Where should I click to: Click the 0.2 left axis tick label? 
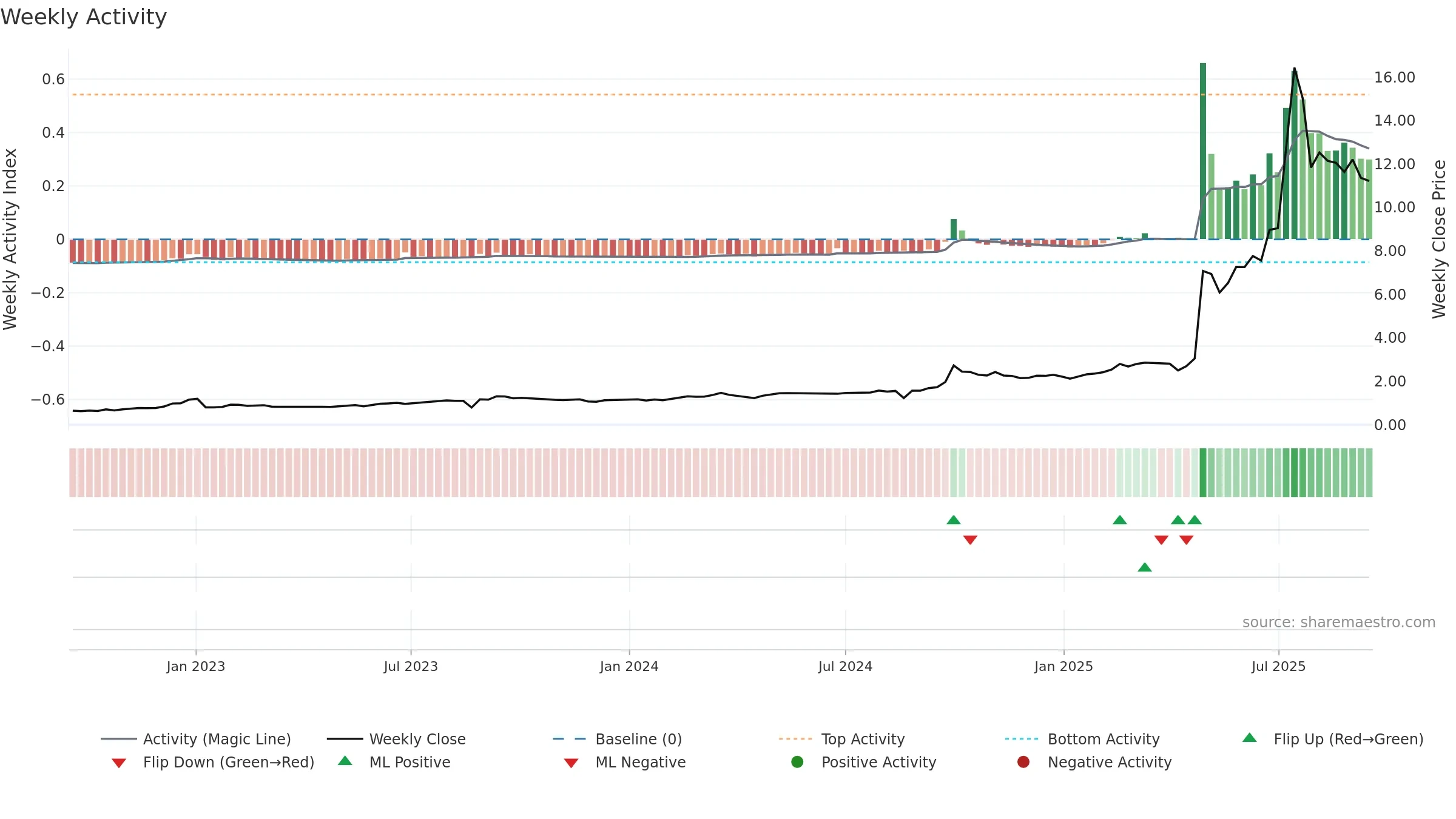[53, 186]
